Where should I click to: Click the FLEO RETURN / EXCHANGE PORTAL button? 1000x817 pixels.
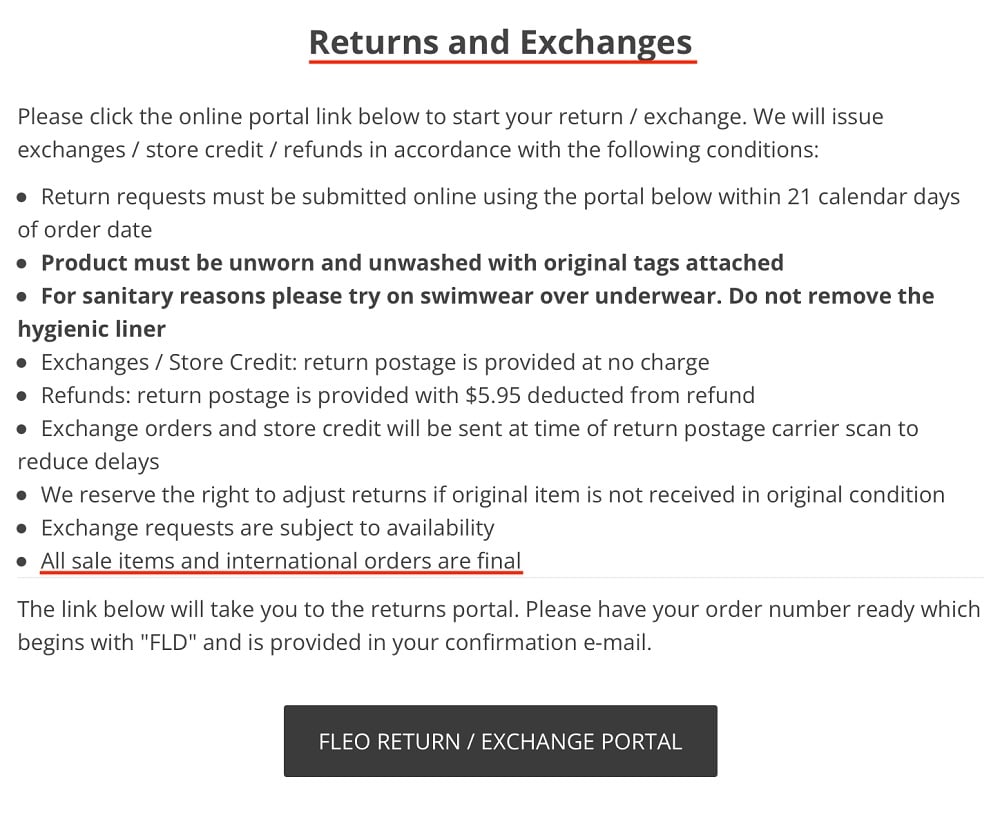[x=500, y=742]
